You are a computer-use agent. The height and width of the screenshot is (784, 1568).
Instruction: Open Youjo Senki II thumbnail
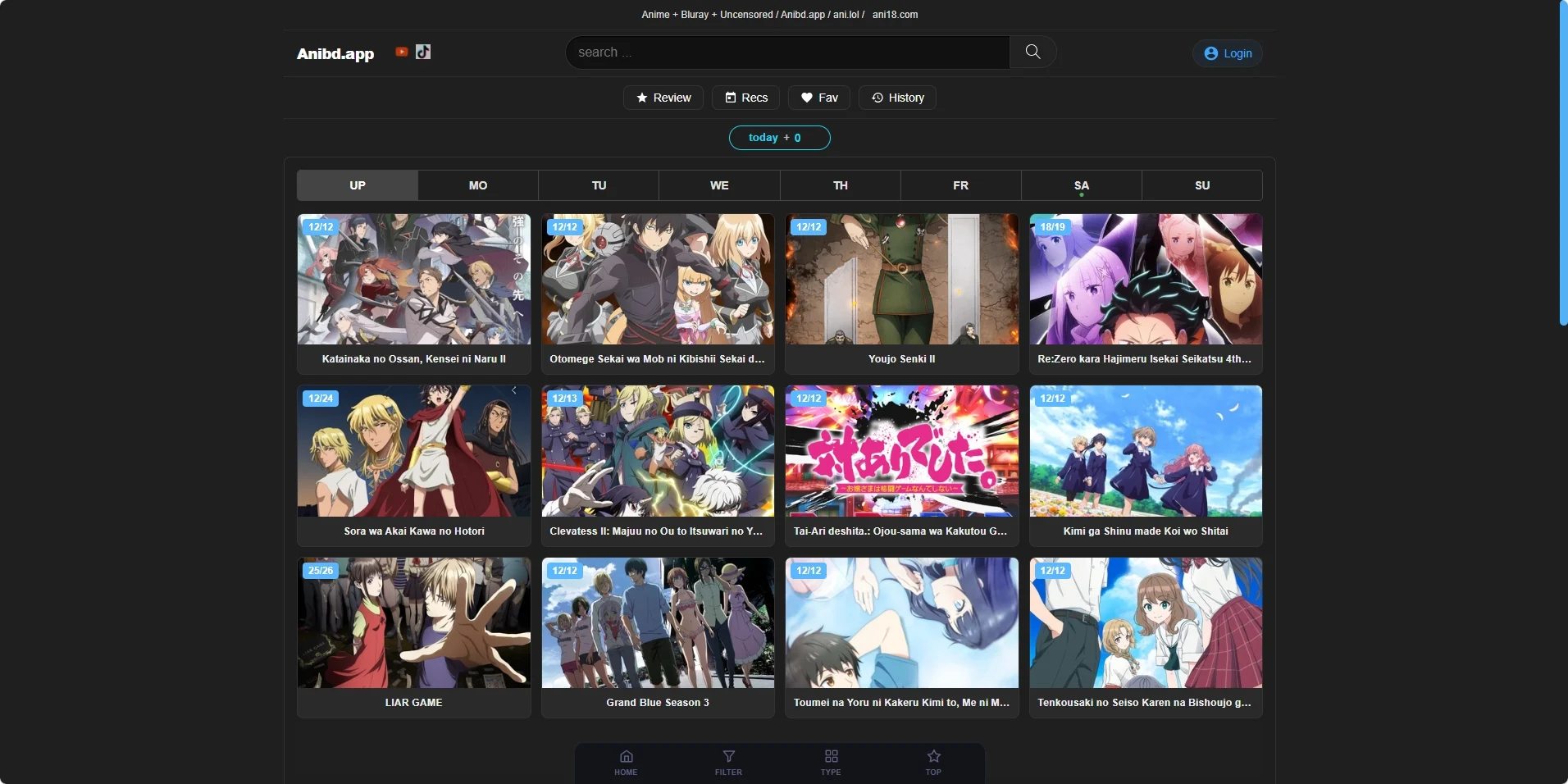tap(902, 279)
